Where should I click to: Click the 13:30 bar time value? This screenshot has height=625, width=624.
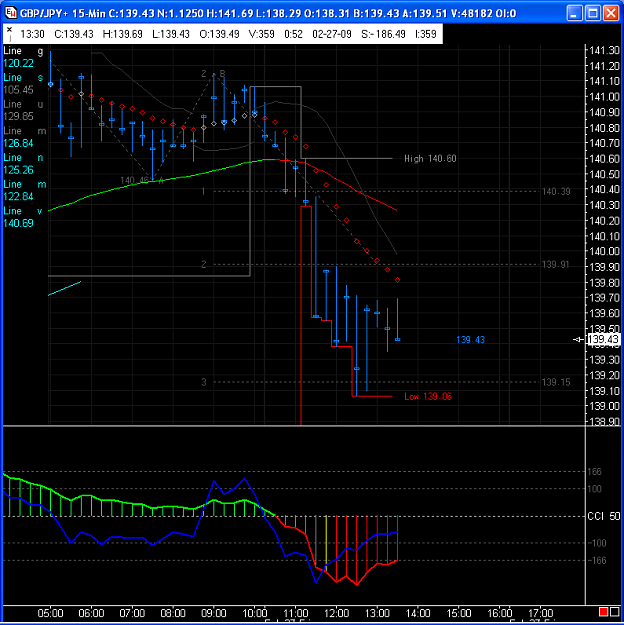coord(32,34)
